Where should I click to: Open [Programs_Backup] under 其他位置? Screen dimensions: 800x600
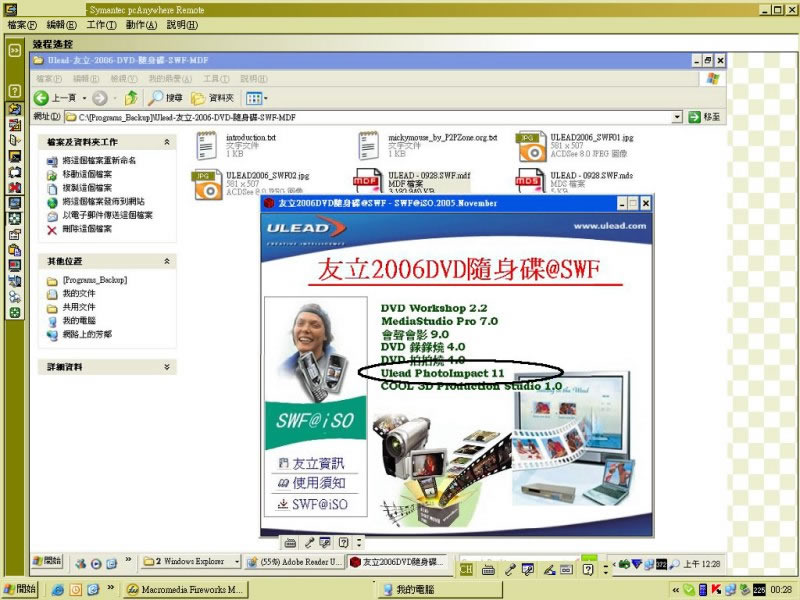tap(95, 280)
